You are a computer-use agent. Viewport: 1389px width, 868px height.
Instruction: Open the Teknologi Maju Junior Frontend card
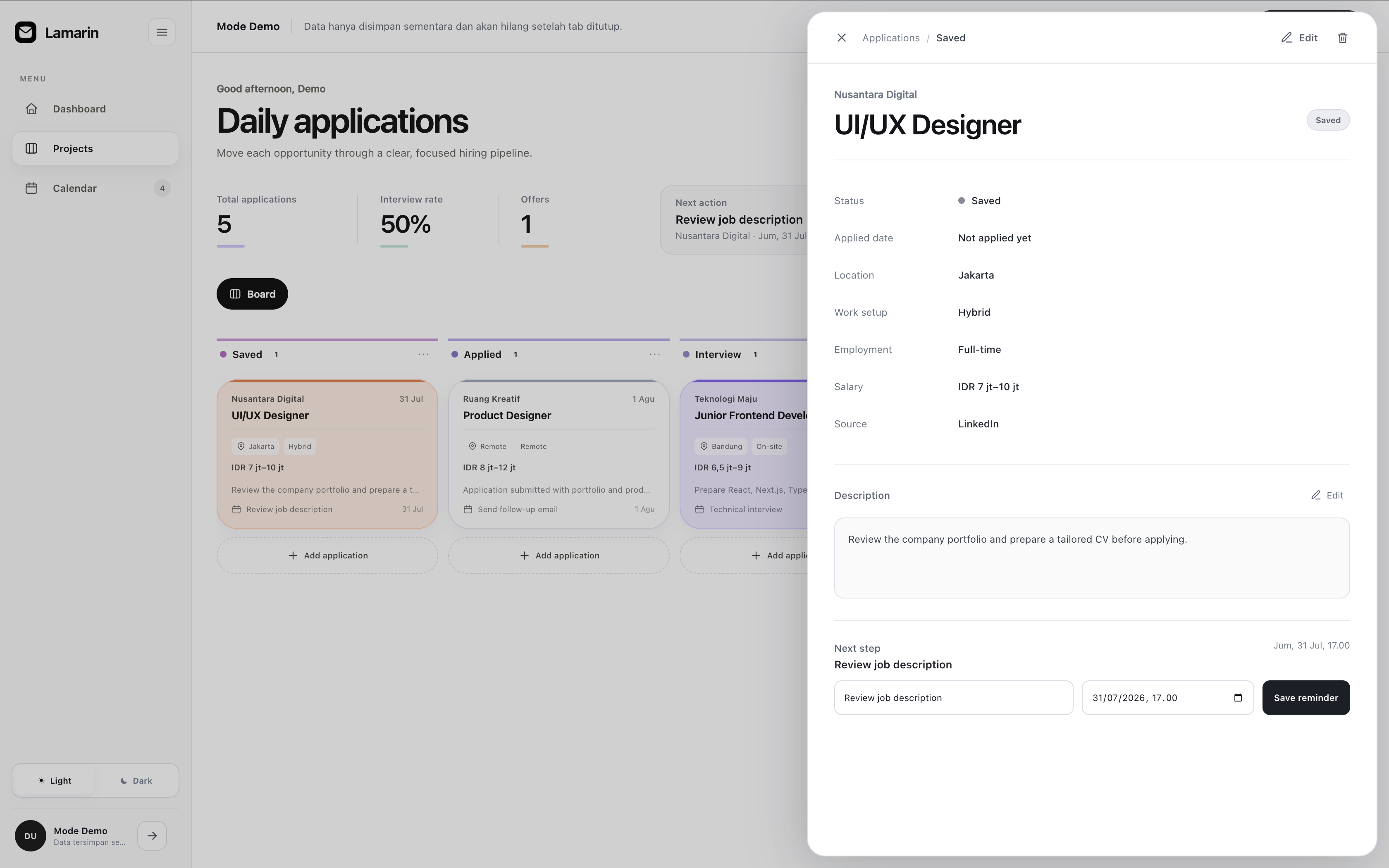744,453
